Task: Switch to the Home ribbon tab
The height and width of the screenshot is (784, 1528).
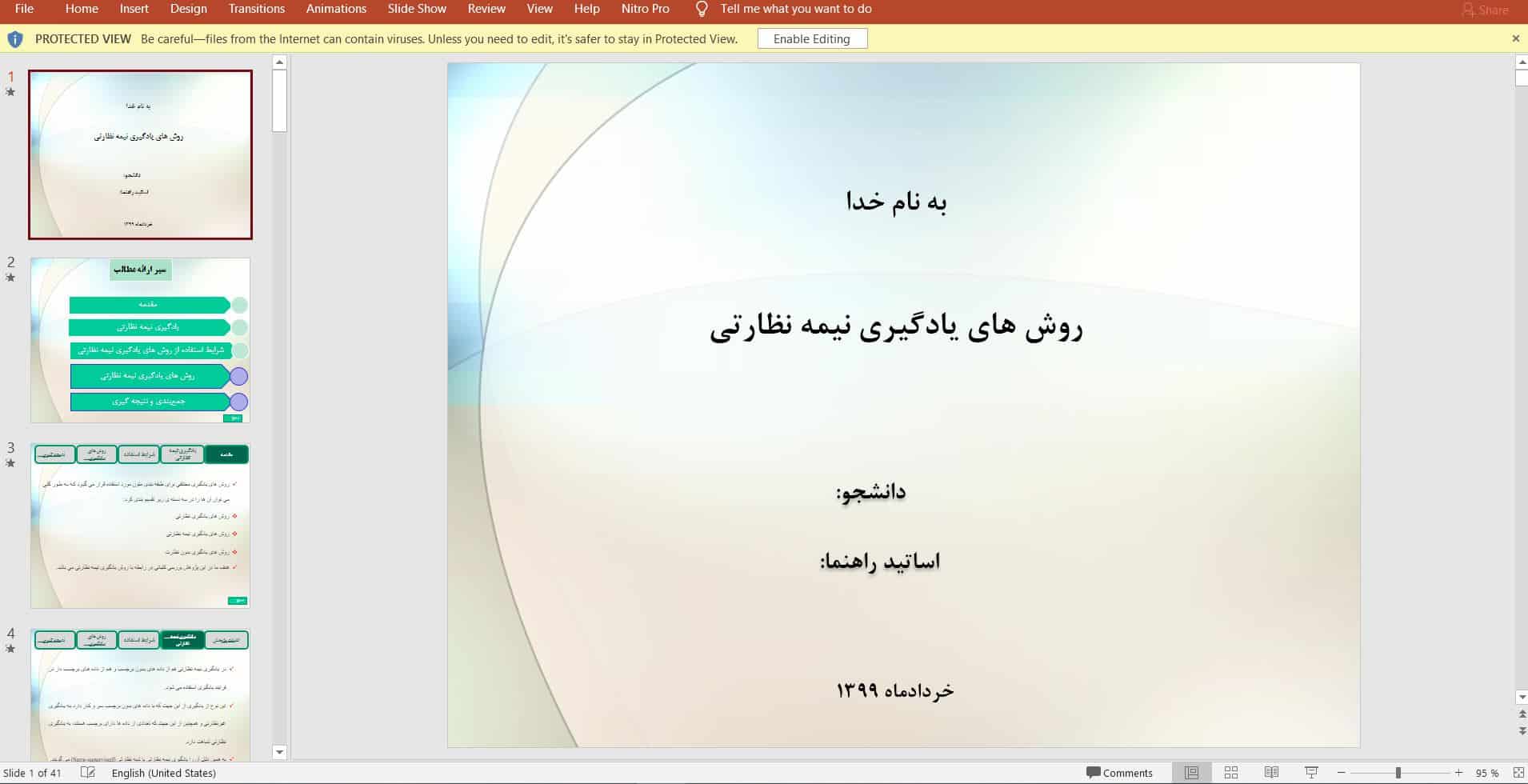Action: 82,9
